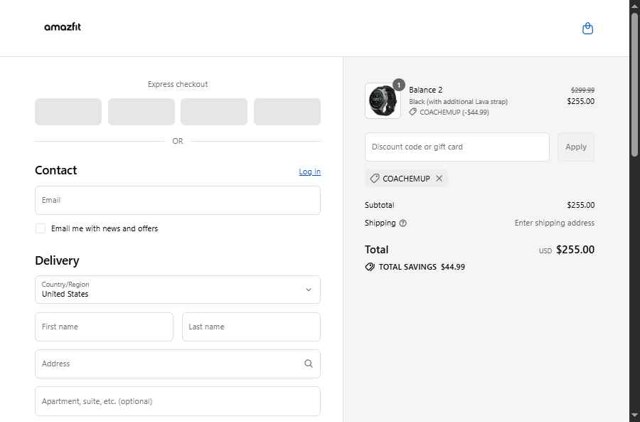Image resolution: width=640 pixels, height=422 pixels.
Task: Click the Balance 2 watch thumbnail
Action: pos(382,100)
